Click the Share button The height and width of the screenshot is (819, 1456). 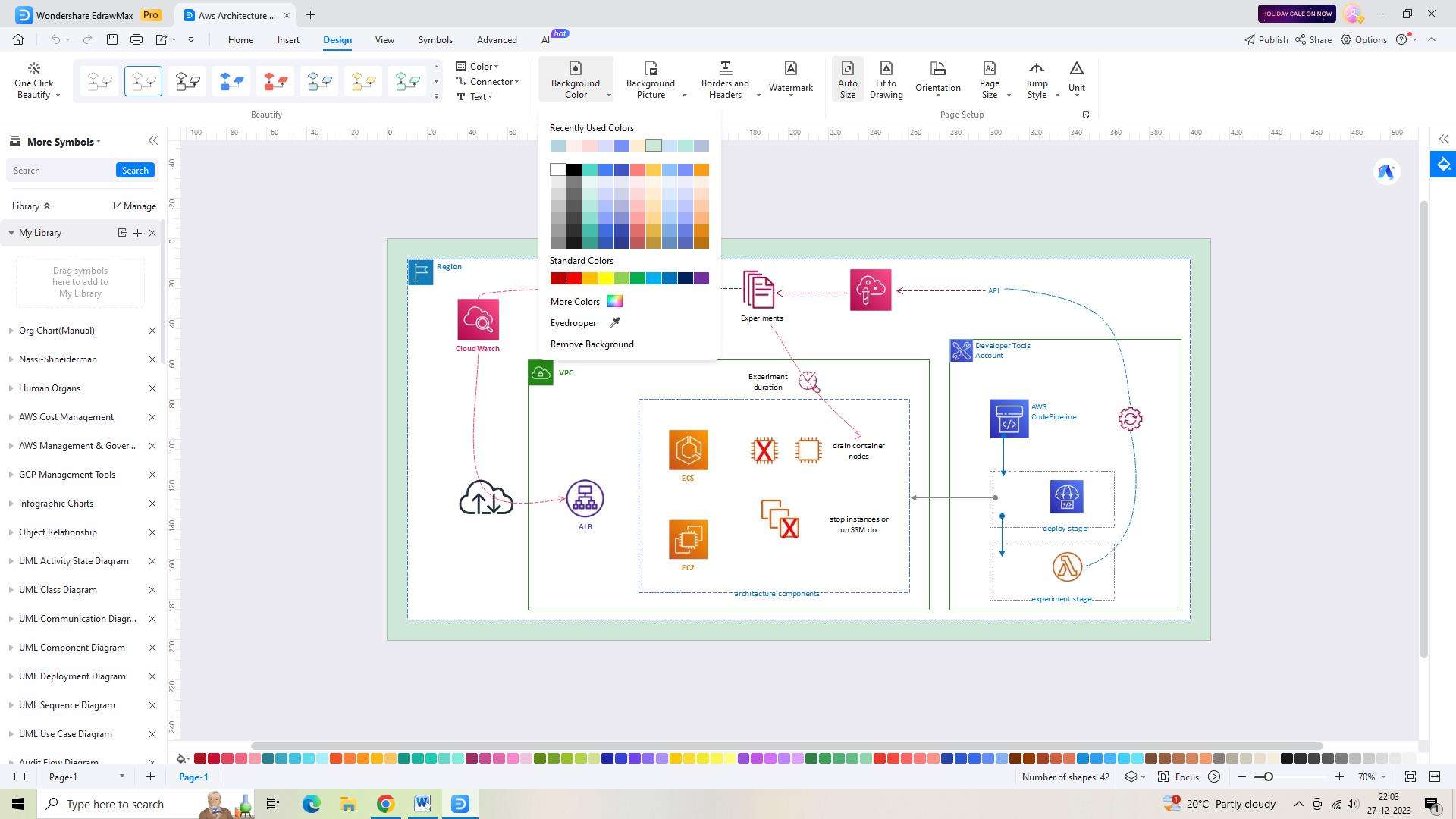point(1313,40)
